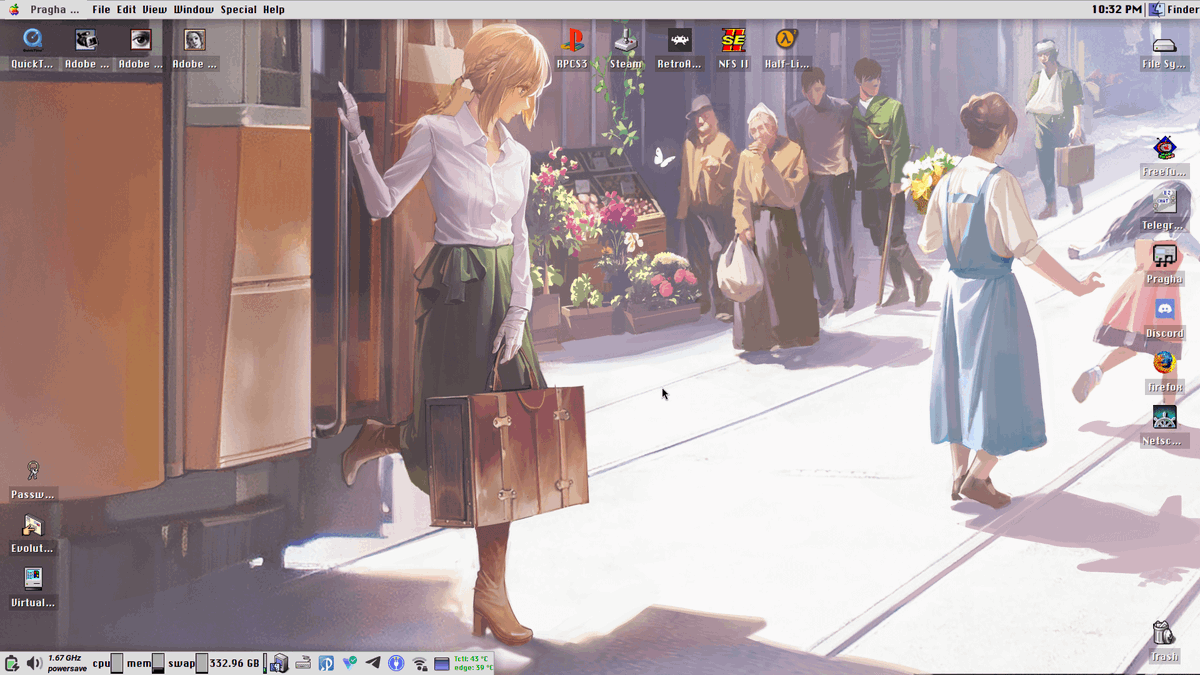Click the power plug tray icon
This screenshot has height=675, width=1200.
coord(396,663)
